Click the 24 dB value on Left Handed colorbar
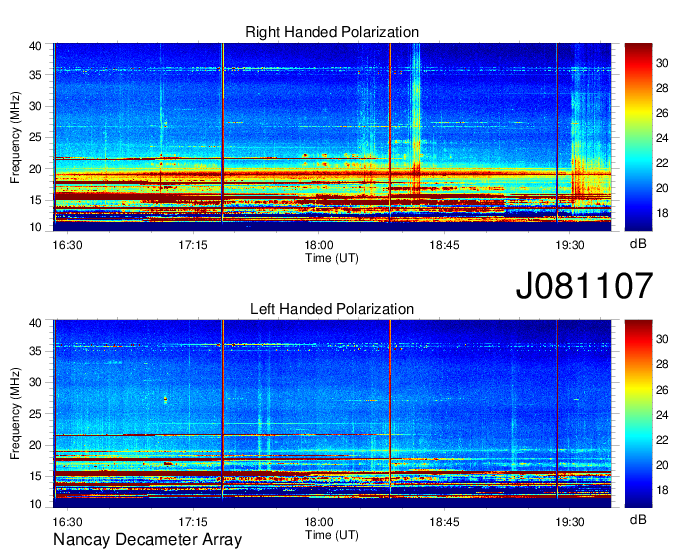This screenshot has width=680, height=552. tap(662, 415)
